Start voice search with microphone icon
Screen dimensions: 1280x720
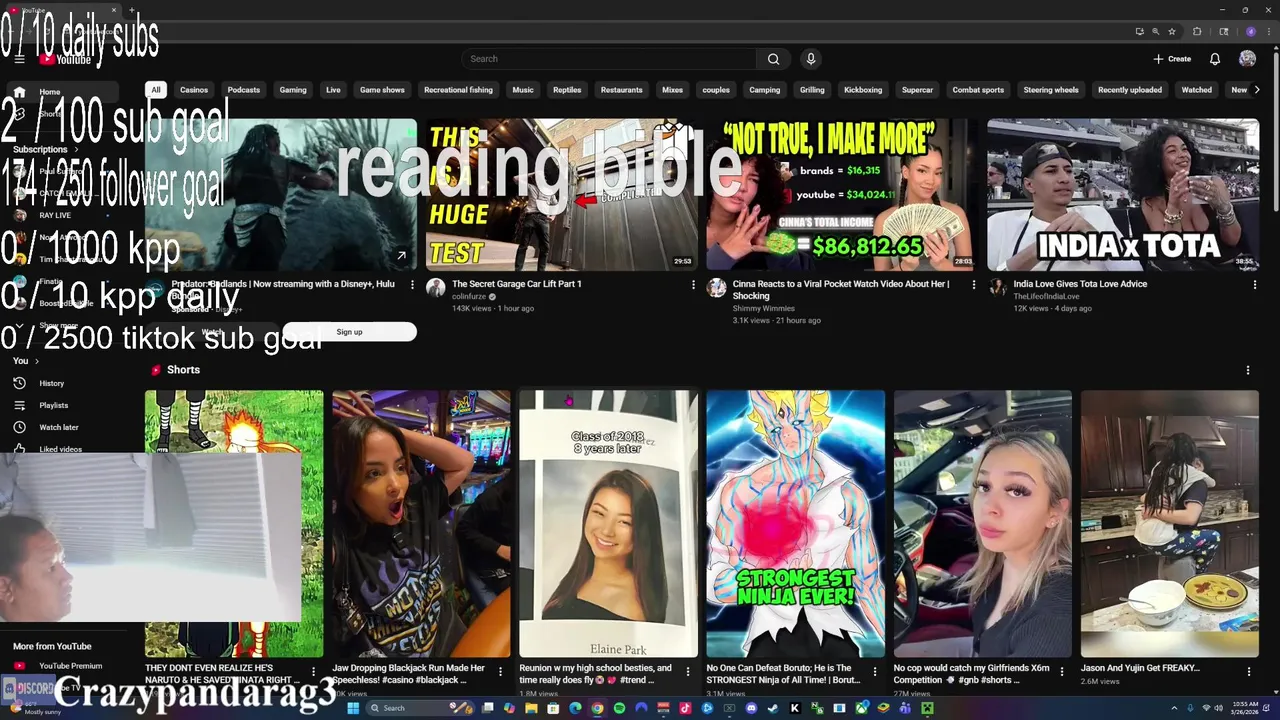pyautogui.click(x=811, y=59)
